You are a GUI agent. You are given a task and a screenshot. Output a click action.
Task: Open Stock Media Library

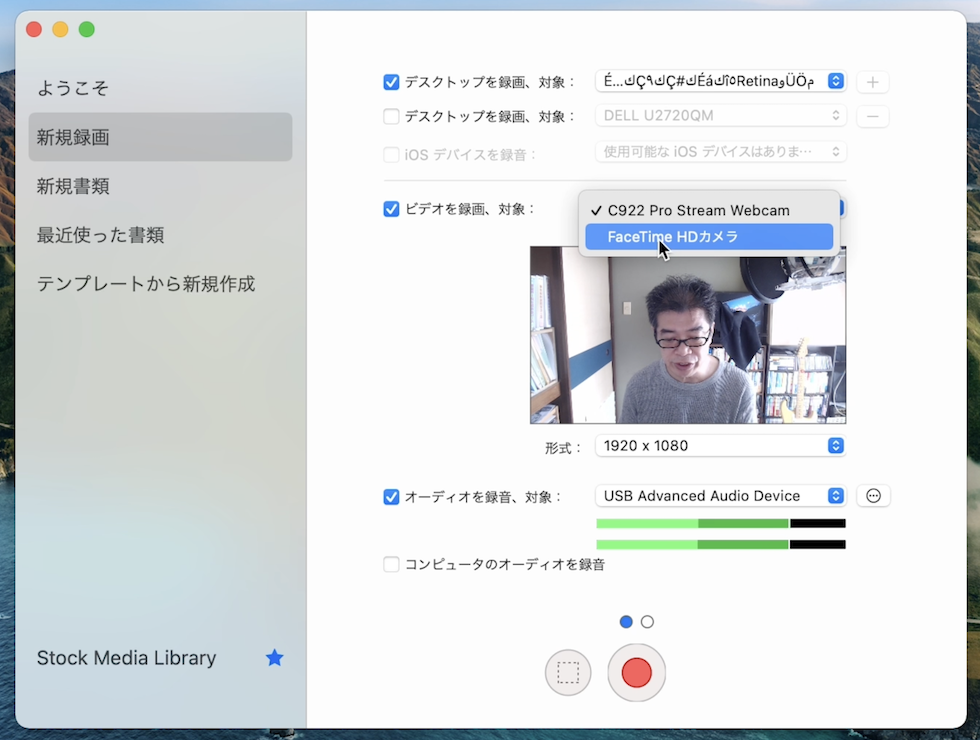[126, 658]
